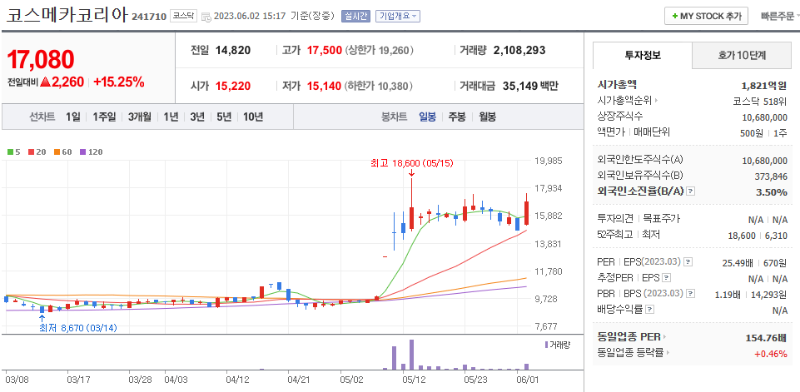This screenshot has height=392, width=800.
Task: Click the stock name 코스메카코리아
Action: tap(66, 14)
